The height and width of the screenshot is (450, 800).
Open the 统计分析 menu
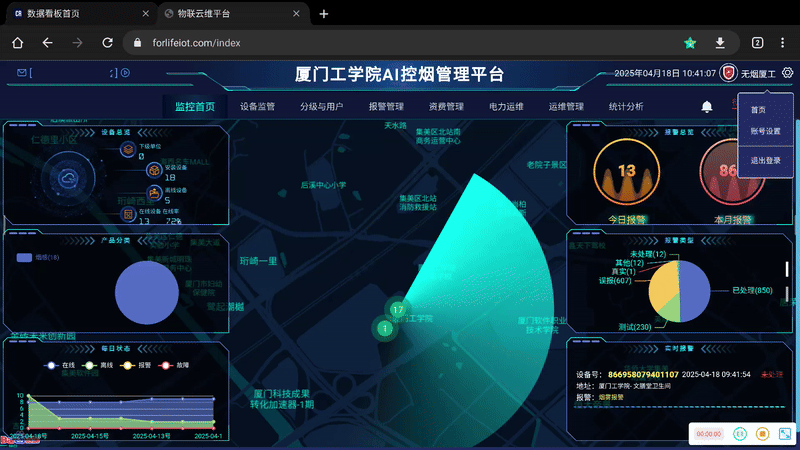626,107
